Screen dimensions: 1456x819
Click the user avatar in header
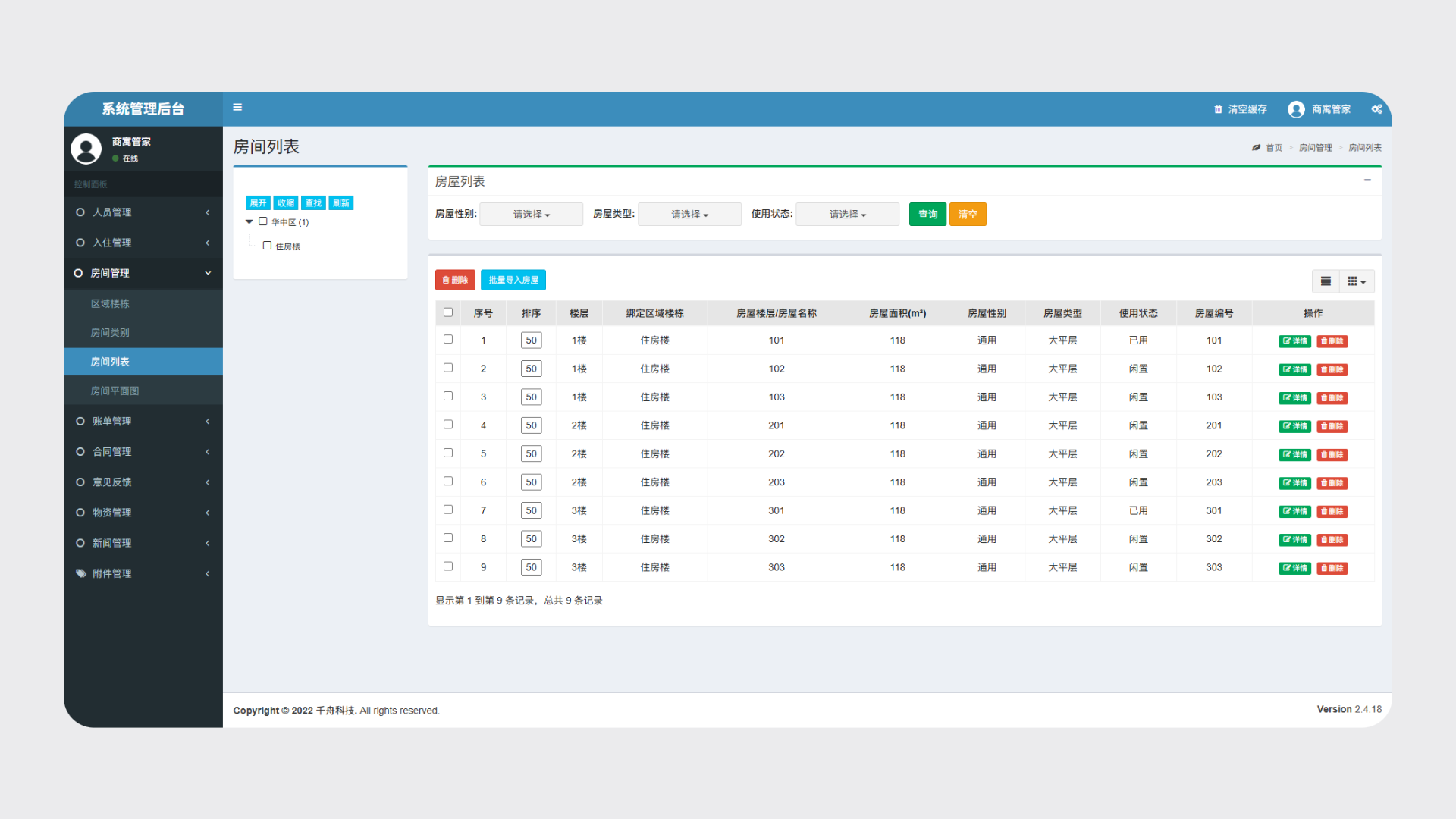click(1296, 109)
